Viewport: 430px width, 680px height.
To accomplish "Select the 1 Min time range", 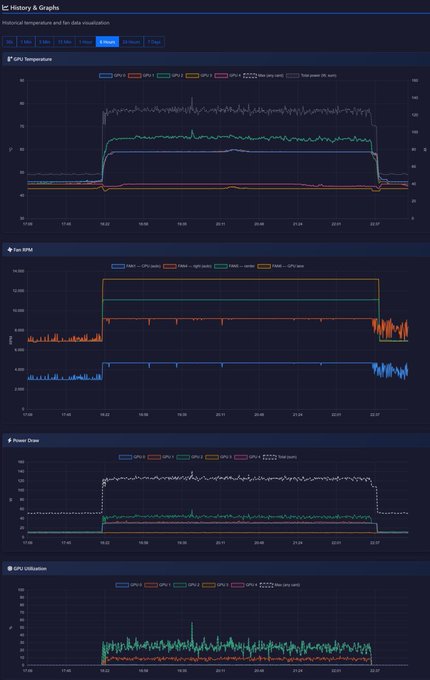I will point(26,42).
